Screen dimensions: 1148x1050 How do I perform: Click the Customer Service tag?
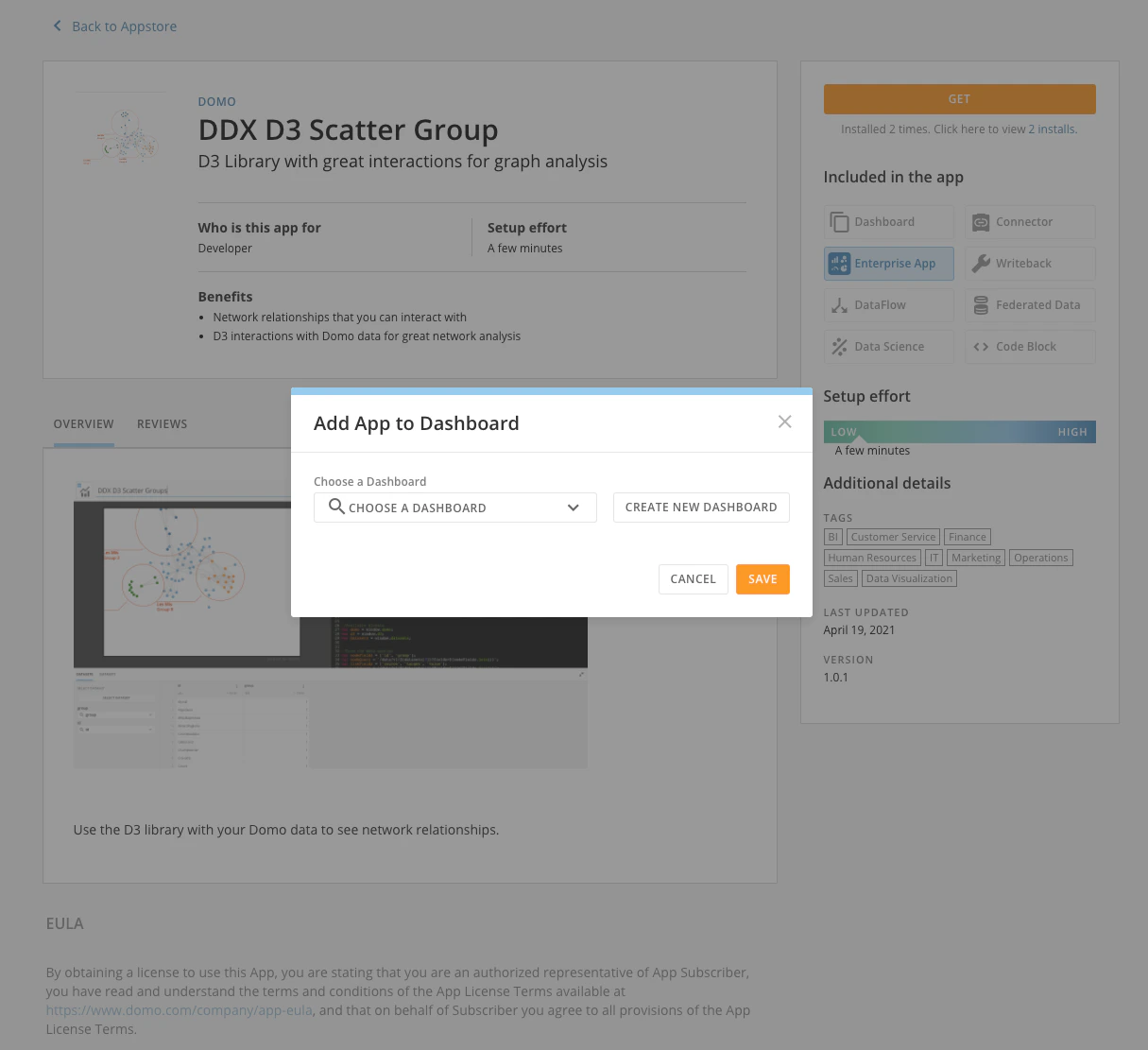(x=893, y=537)
